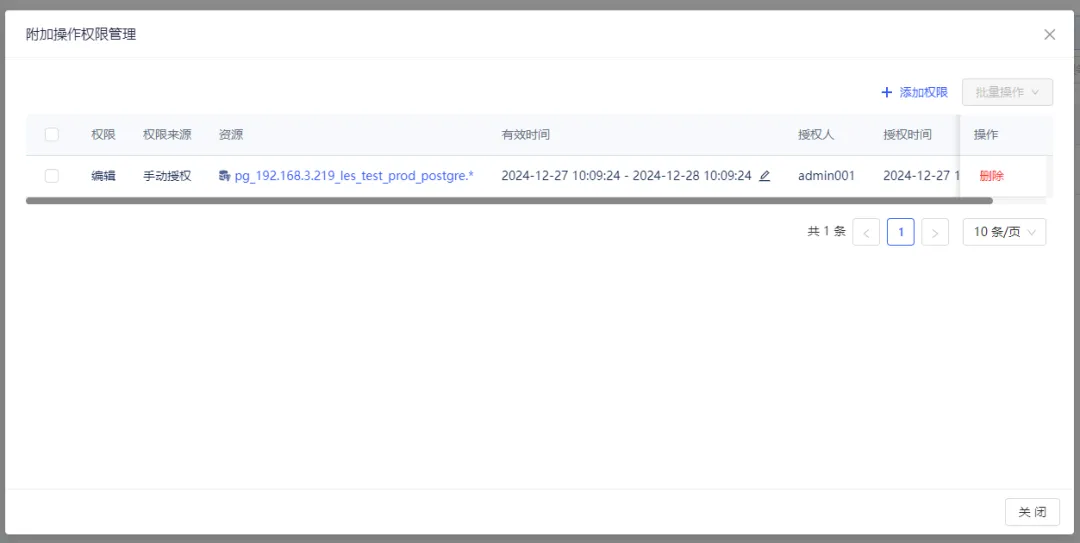The height and width of the screenshot is (543, 1080).
Task: Click the 权限来源 column header
Action: pyautogui.click(x=167, y=134)
